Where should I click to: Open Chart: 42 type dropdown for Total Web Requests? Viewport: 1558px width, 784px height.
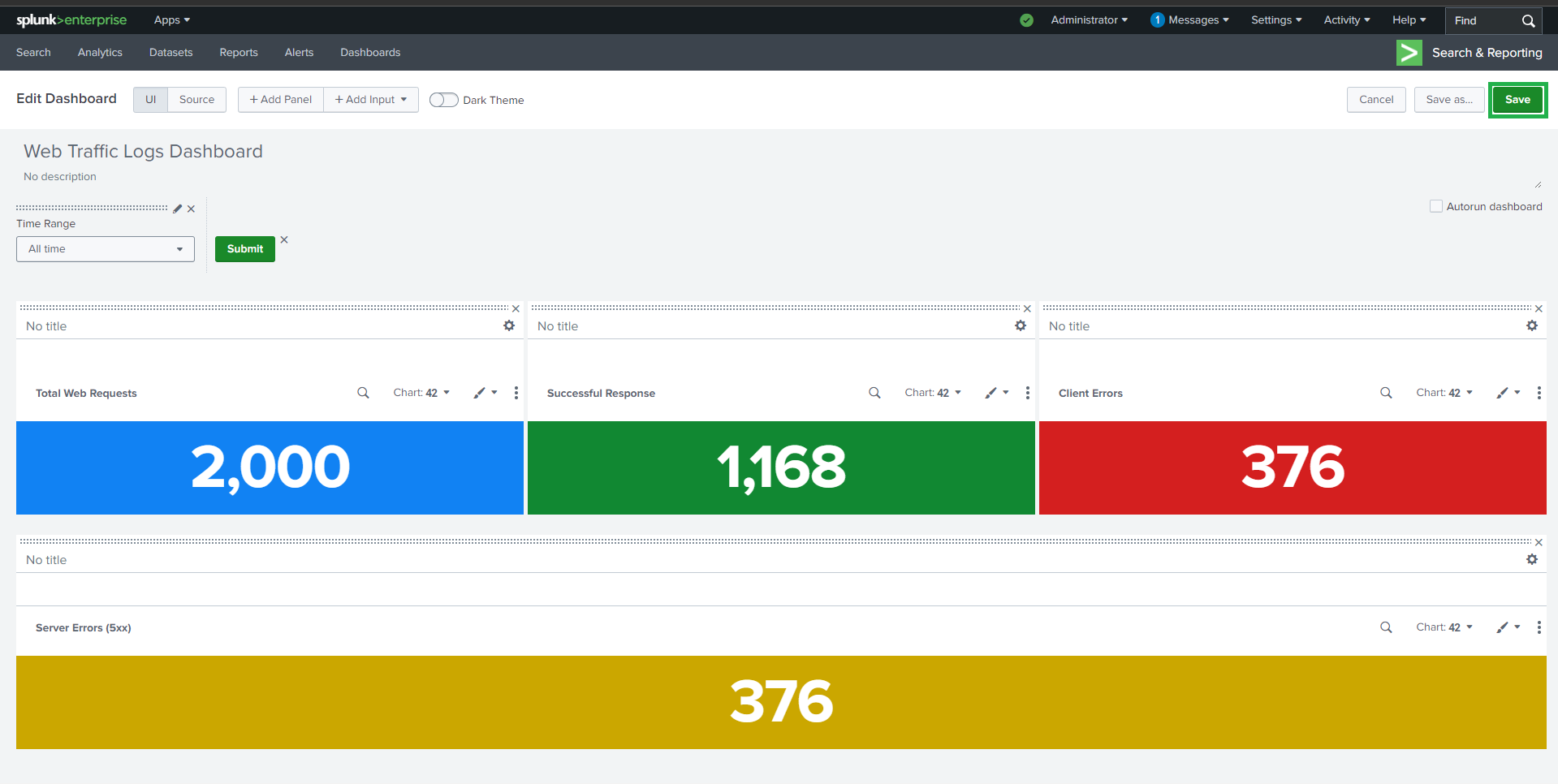[421, 393]
